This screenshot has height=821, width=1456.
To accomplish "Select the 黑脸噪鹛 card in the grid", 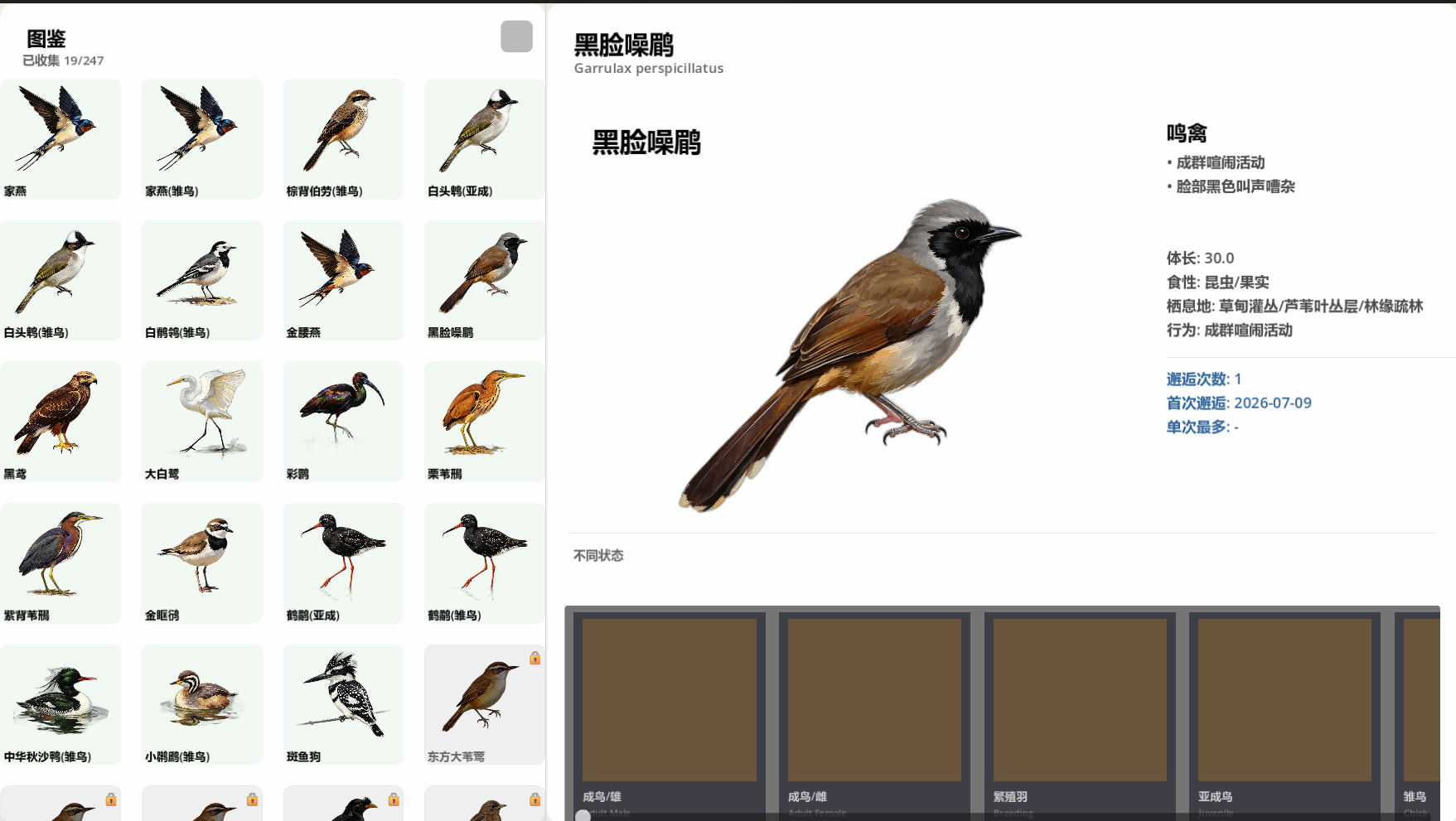I will (485, 280).
